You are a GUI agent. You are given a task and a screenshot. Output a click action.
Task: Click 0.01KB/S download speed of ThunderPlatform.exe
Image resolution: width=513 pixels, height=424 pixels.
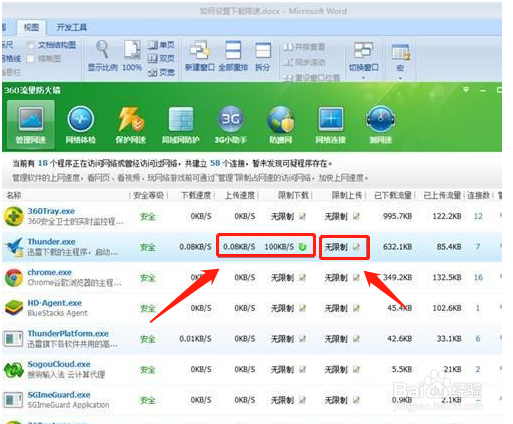[x=195, y=339]
